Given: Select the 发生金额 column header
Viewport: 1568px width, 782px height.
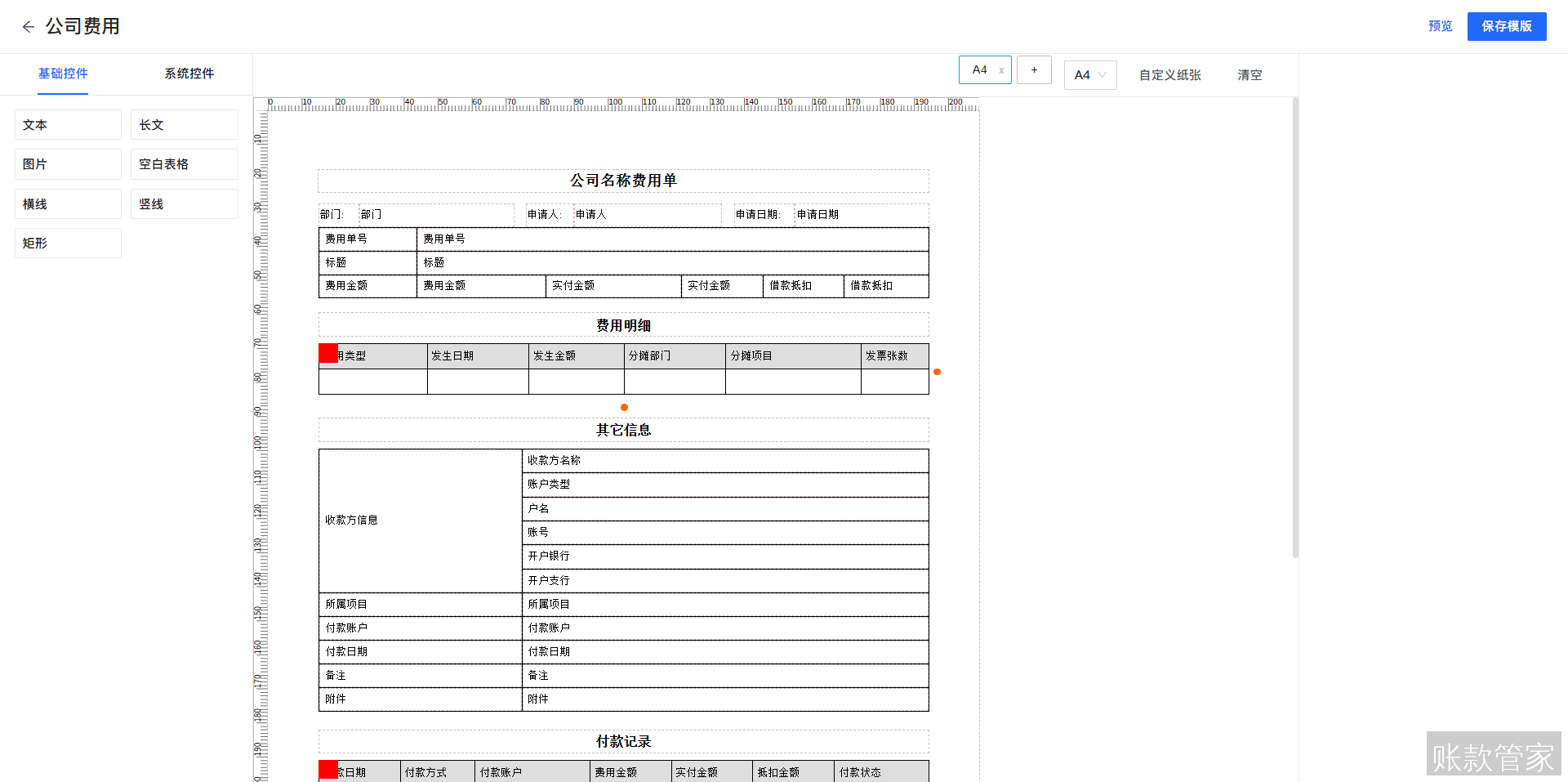Looking at the screenshot, I should pos(577,356).
